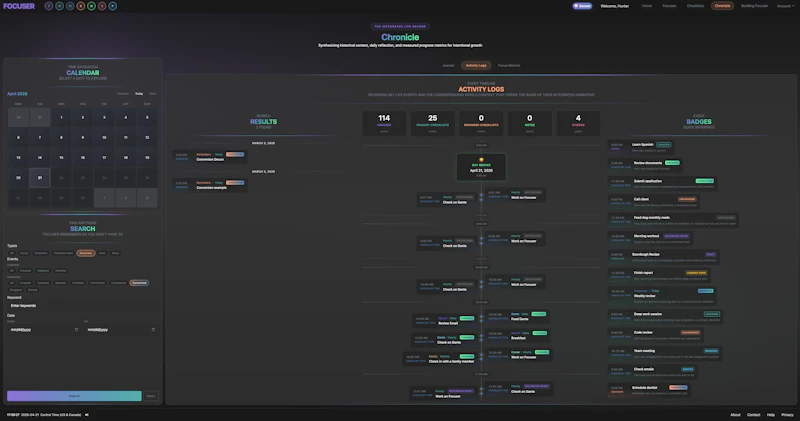Open the To date picker field
Image resolution: width=800 pixels, height=421 pixels.
click(x=120, y=330)
